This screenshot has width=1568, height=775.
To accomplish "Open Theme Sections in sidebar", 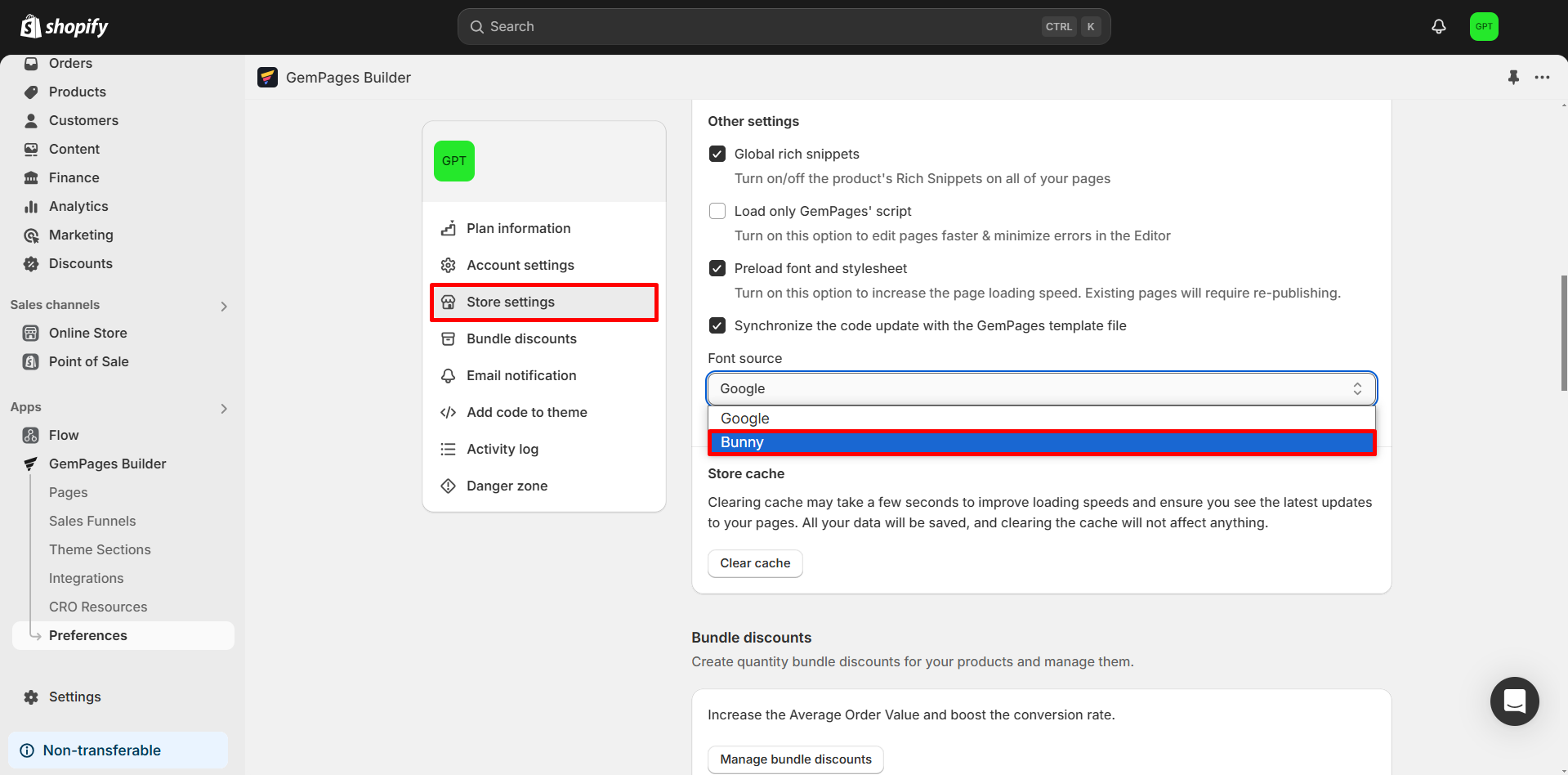I will pyautogui.click(x=100, y=550).
